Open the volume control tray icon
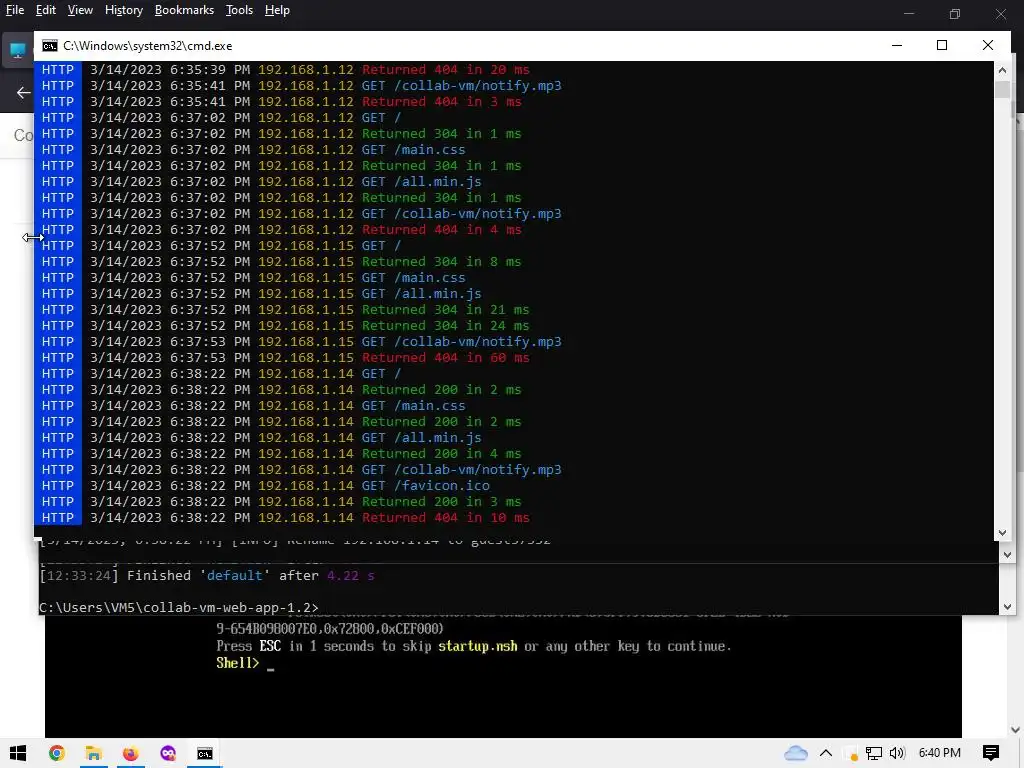Screen dimensions: 1024x768 (x=897, y=753)
